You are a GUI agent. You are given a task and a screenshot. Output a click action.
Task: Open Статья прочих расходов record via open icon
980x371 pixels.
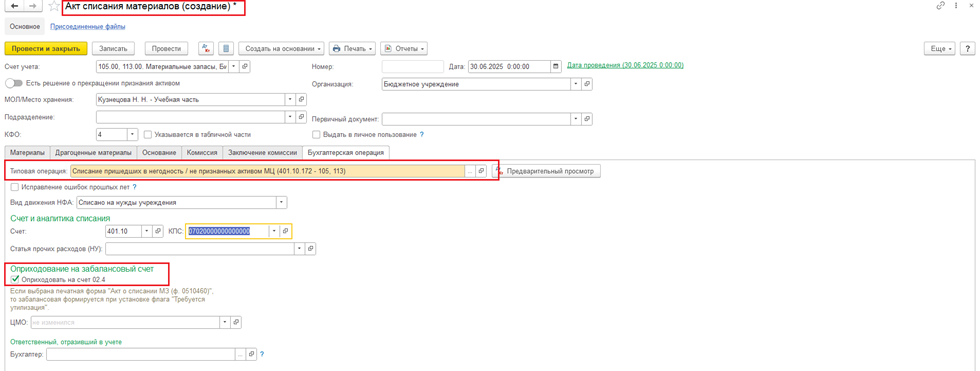311,249
